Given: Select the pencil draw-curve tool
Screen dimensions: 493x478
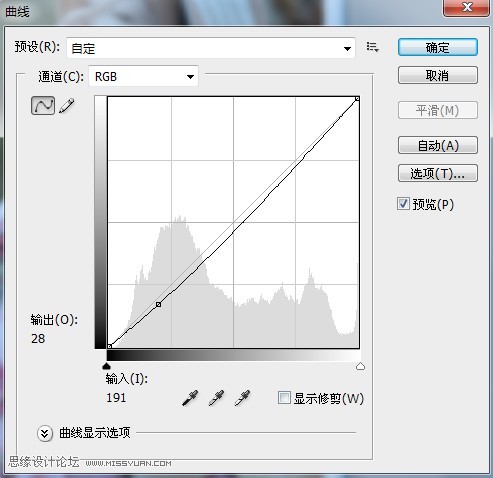Looking at the screenshot, I should pos(66,106).
